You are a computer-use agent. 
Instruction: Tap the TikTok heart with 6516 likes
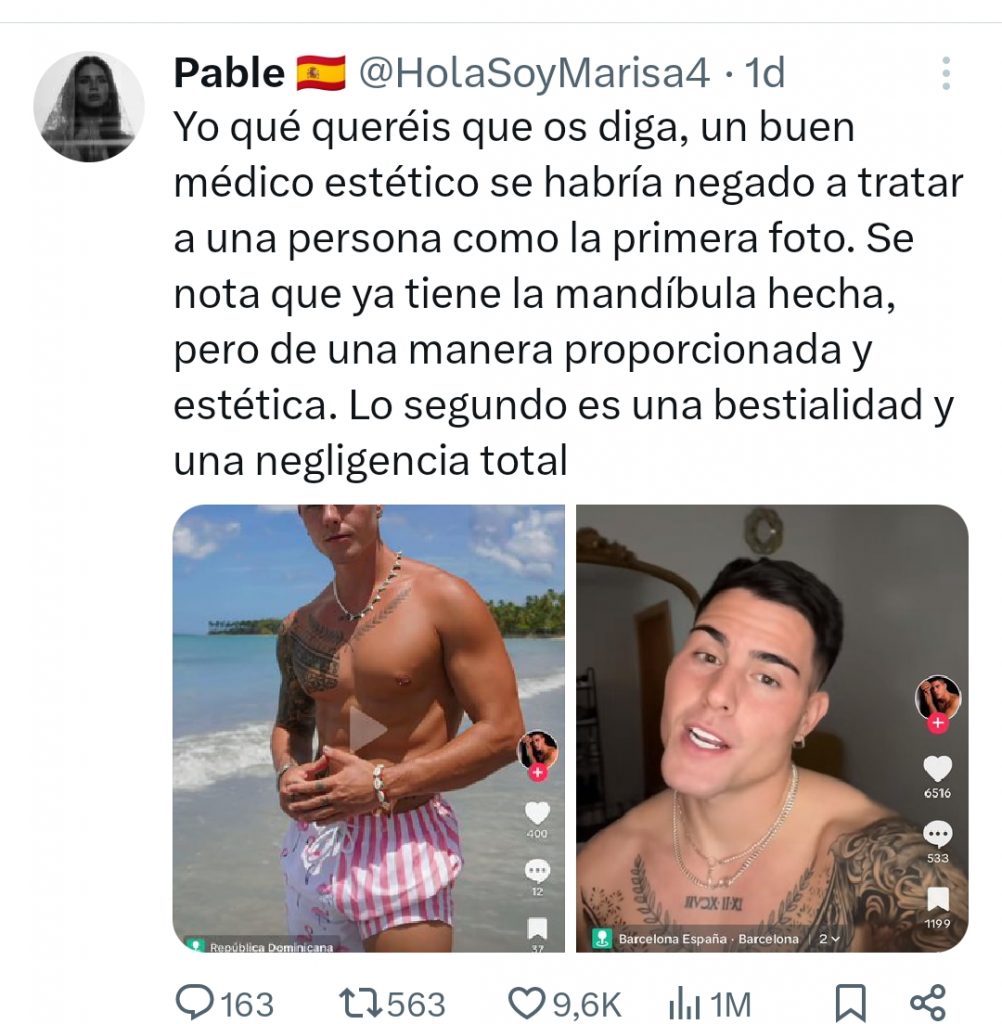click(937, 769)
